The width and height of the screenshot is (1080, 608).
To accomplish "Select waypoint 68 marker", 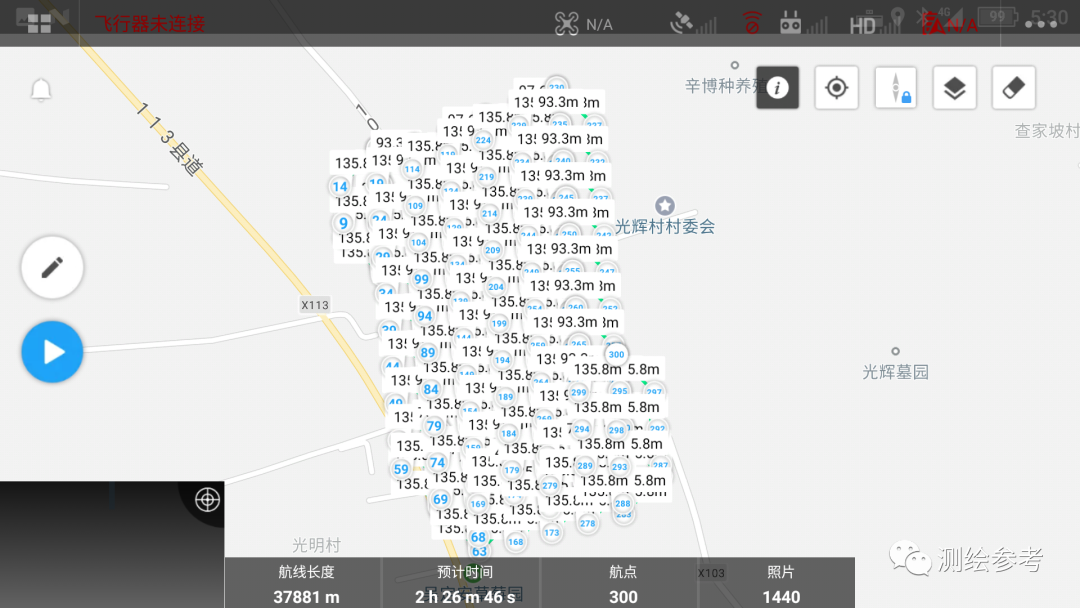I will pos(478,537).
